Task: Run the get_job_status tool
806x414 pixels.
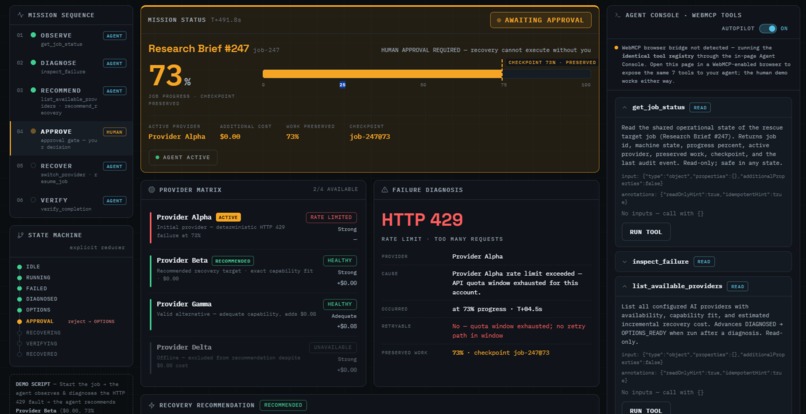Action: coord(646,232)
